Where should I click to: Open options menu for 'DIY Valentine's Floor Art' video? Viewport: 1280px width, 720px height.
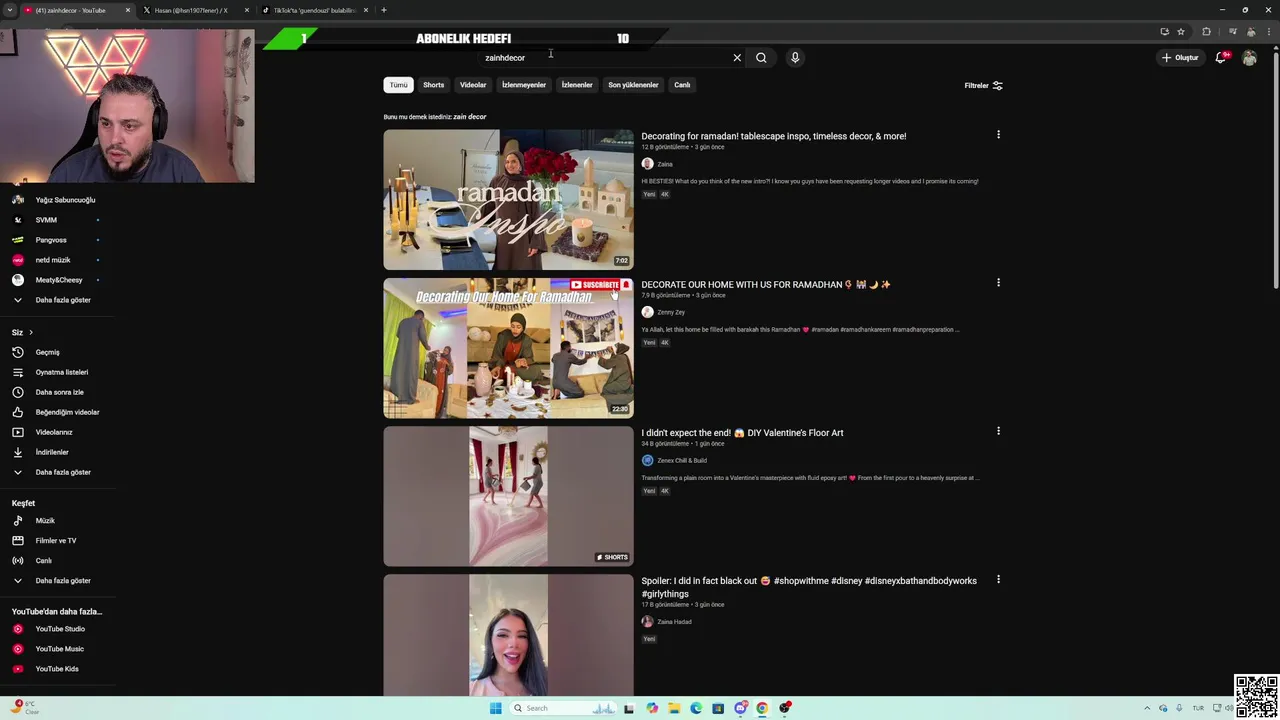998,431
